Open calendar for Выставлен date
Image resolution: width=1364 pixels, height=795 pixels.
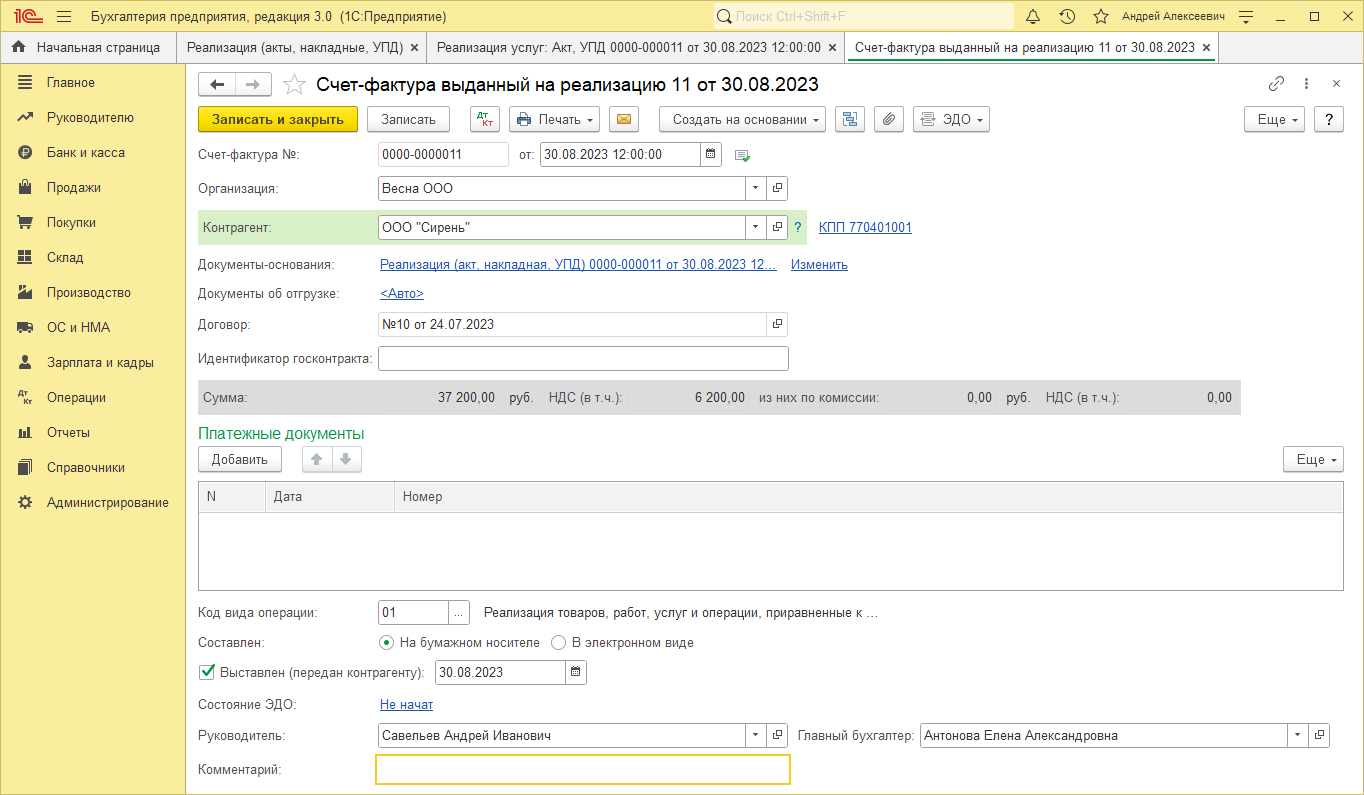click(x=576, y=672)
